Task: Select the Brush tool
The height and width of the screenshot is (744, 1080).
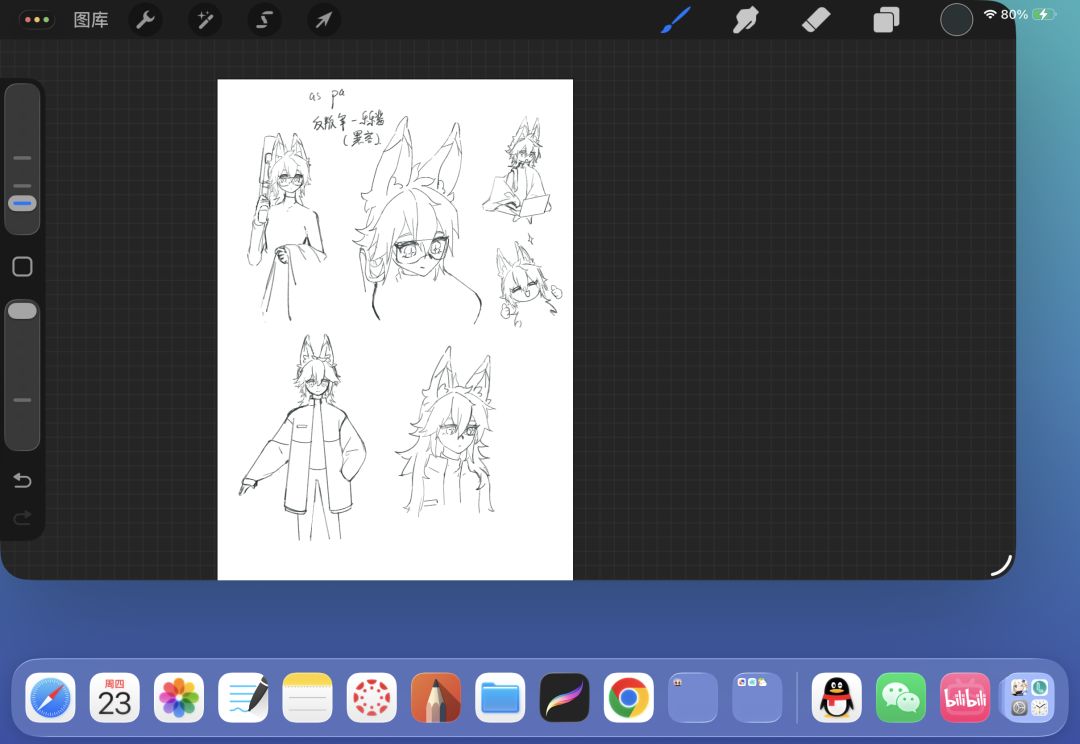Action: [x=676, y=20]
